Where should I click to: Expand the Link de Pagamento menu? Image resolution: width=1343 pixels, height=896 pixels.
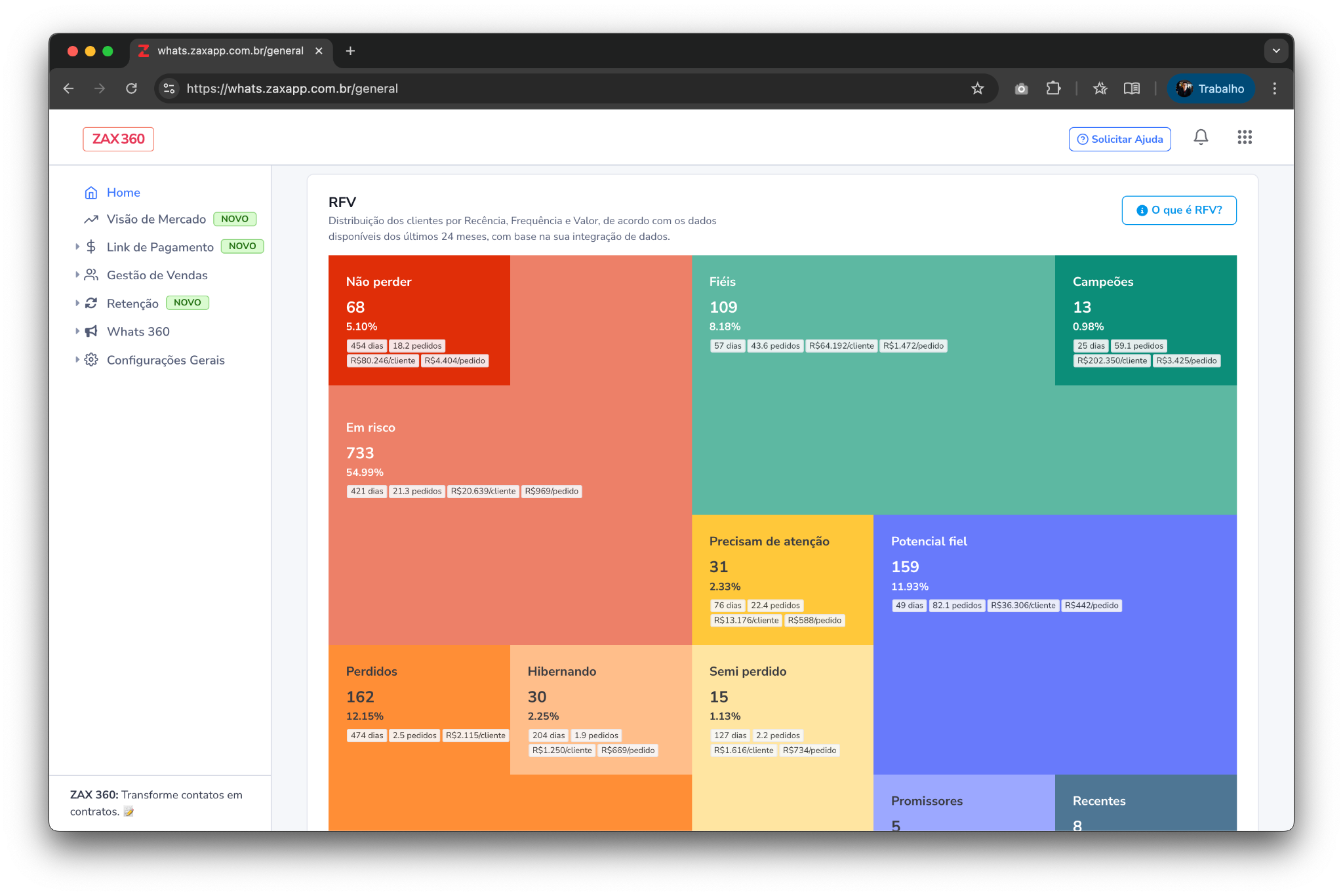(x=159, y=247)
